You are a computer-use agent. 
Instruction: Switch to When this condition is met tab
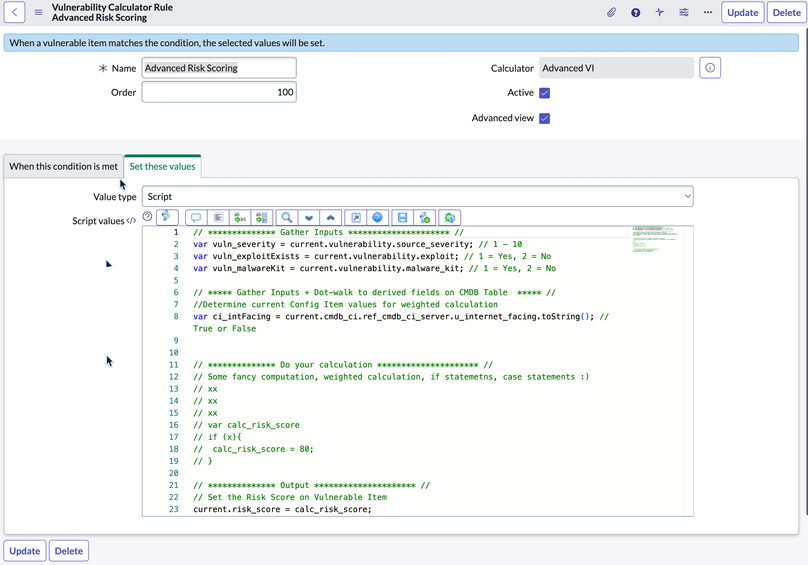[63, 166]
